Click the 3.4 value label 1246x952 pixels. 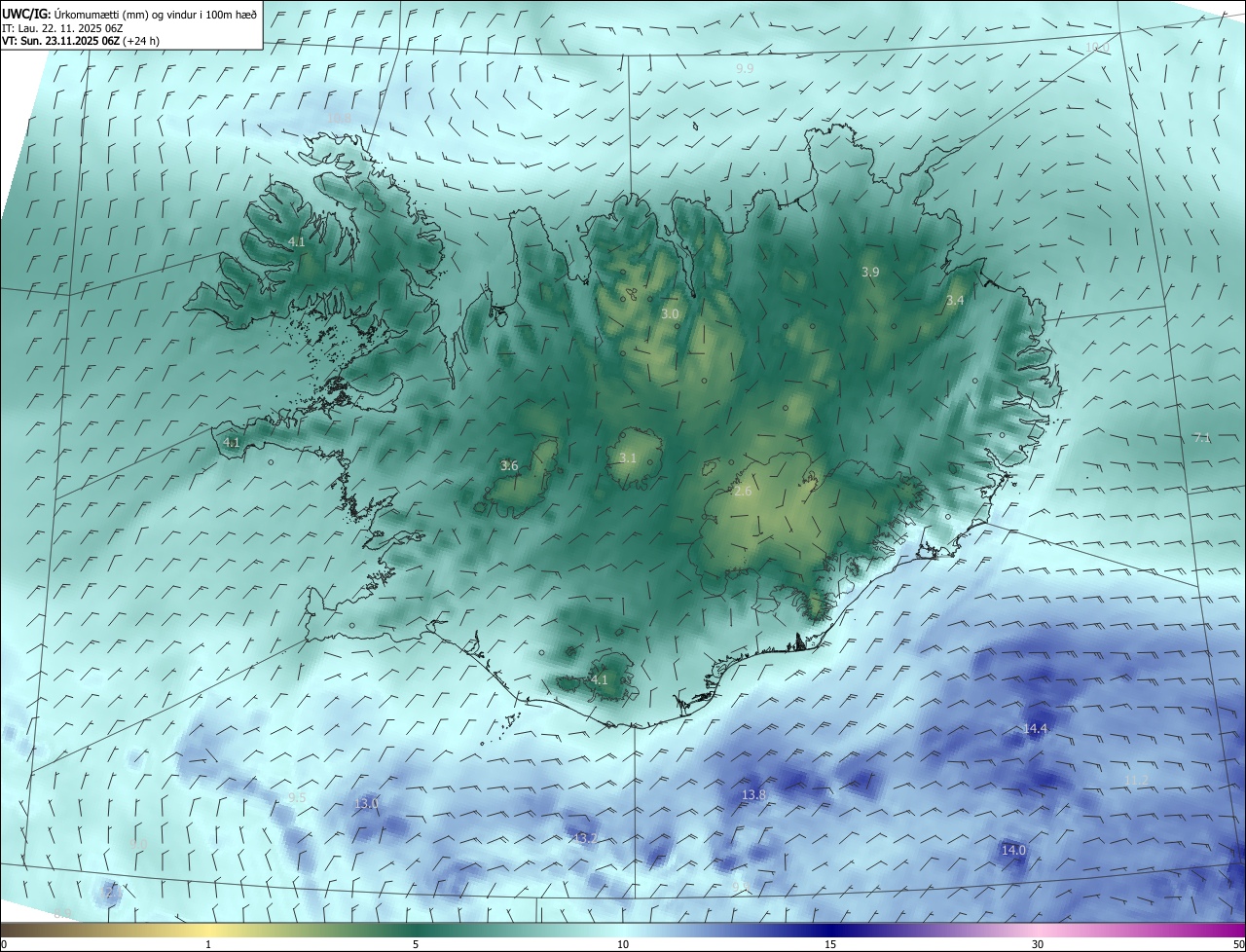955,301
